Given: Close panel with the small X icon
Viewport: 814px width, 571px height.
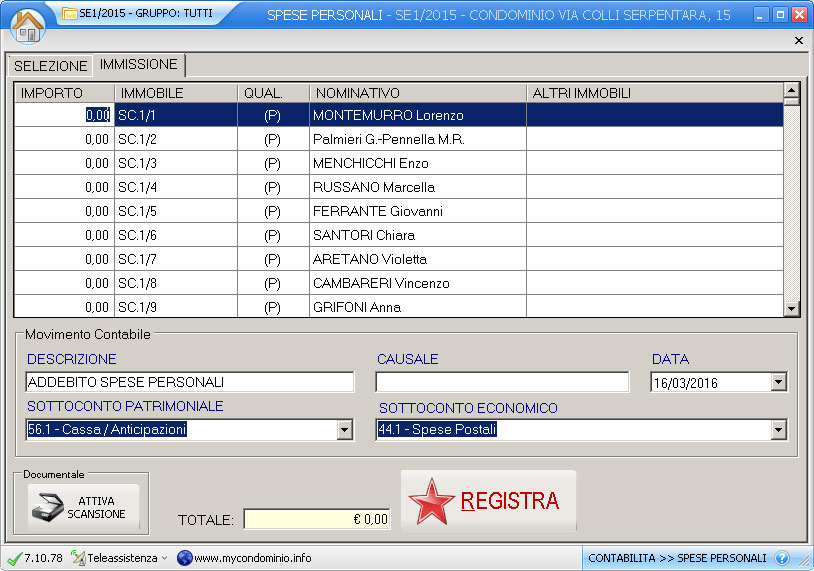Looking at the screenshot, I should pyautogui.click(x=798, y=40).
